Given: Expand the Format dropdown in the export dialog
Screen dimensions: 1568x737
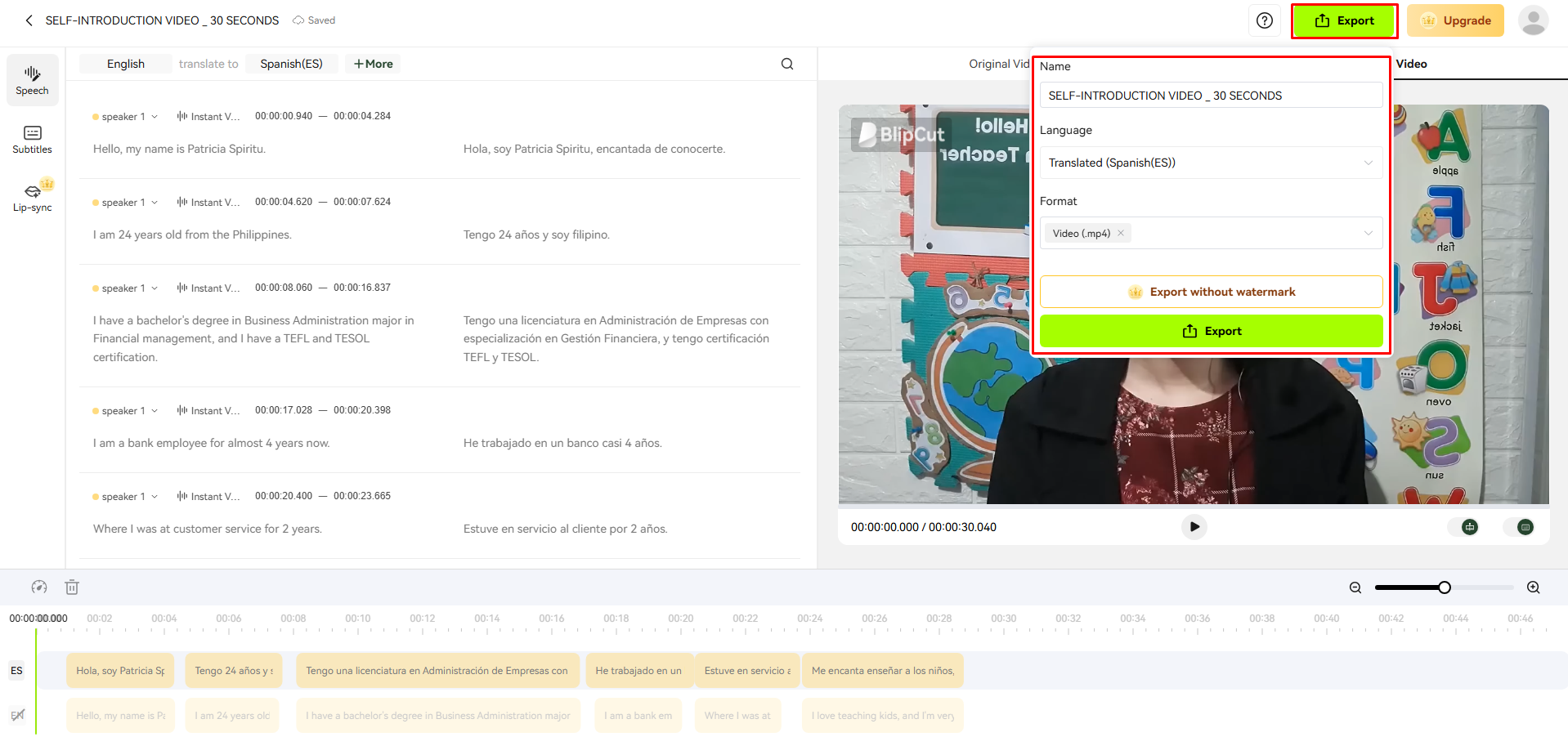Looking at the screenshot, I should tap(1369, 233).
